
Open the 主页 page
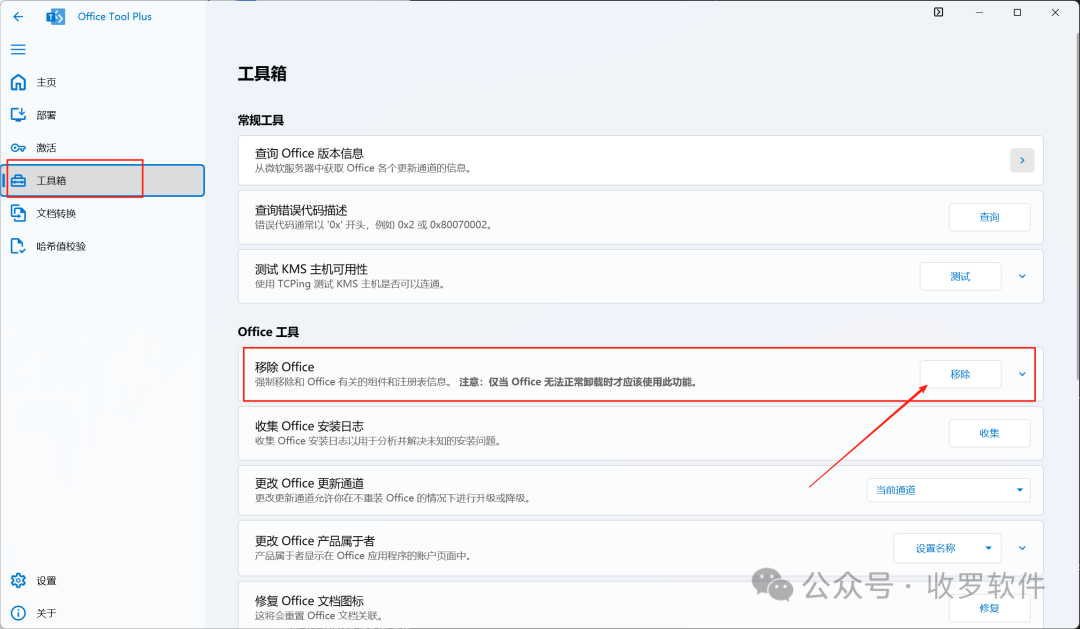(x=103, y=82)
